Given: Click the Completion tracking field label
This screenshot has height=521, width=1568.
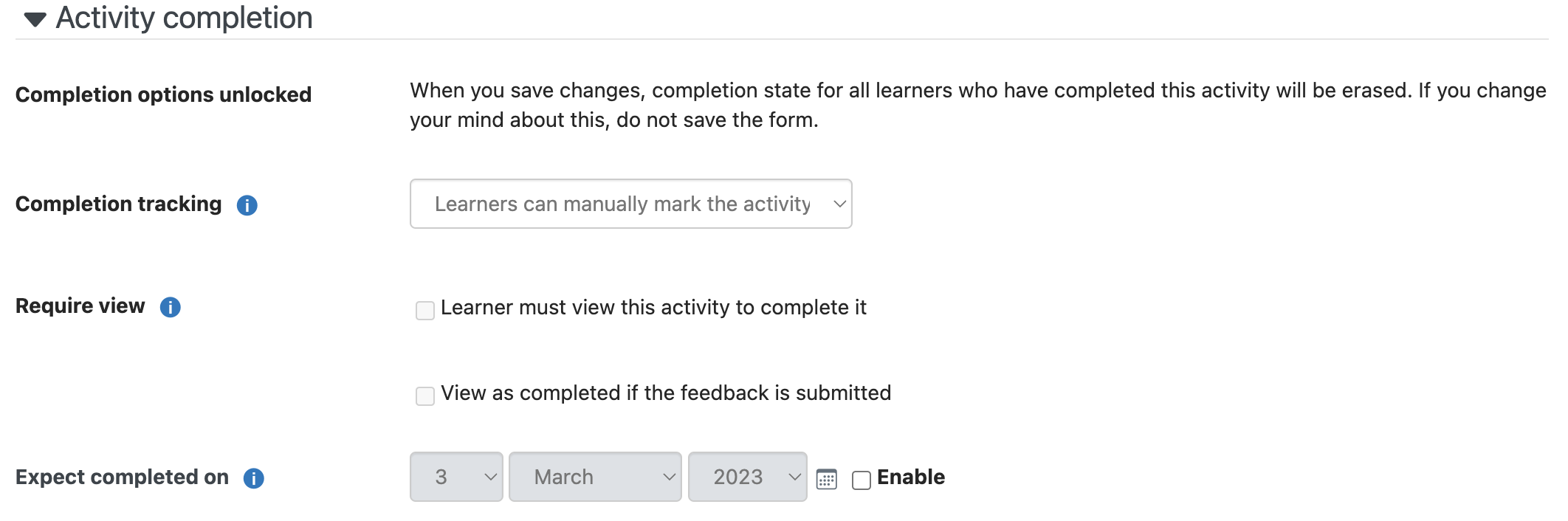Looking at the screenshot, I should (x=118, y=204).
